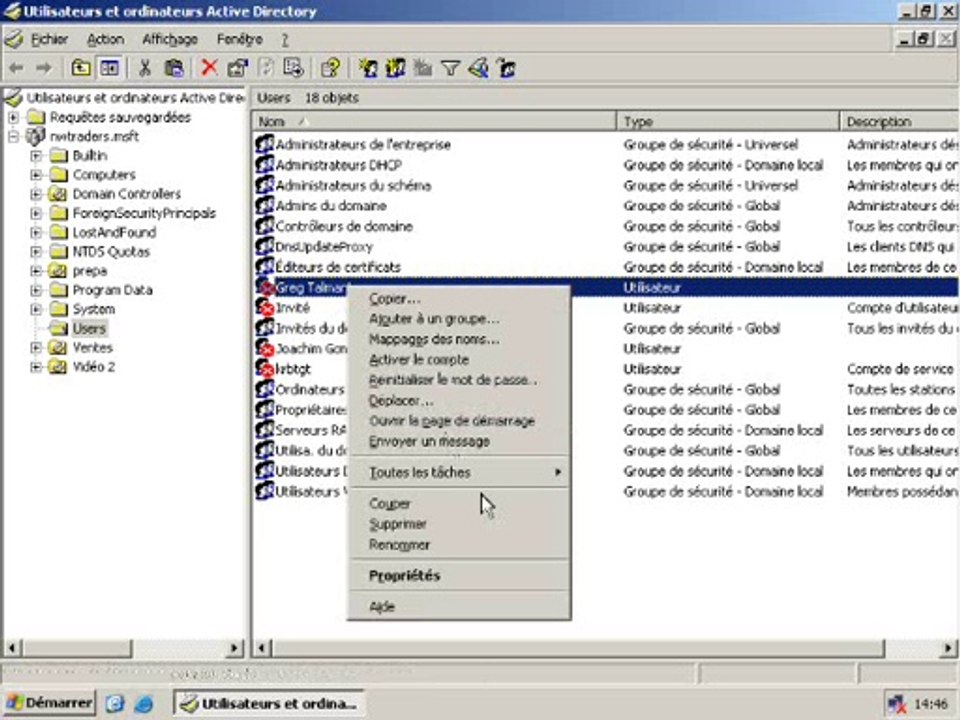Open the Affichage menu
960x720 pixels.
[x=170, y=39]
